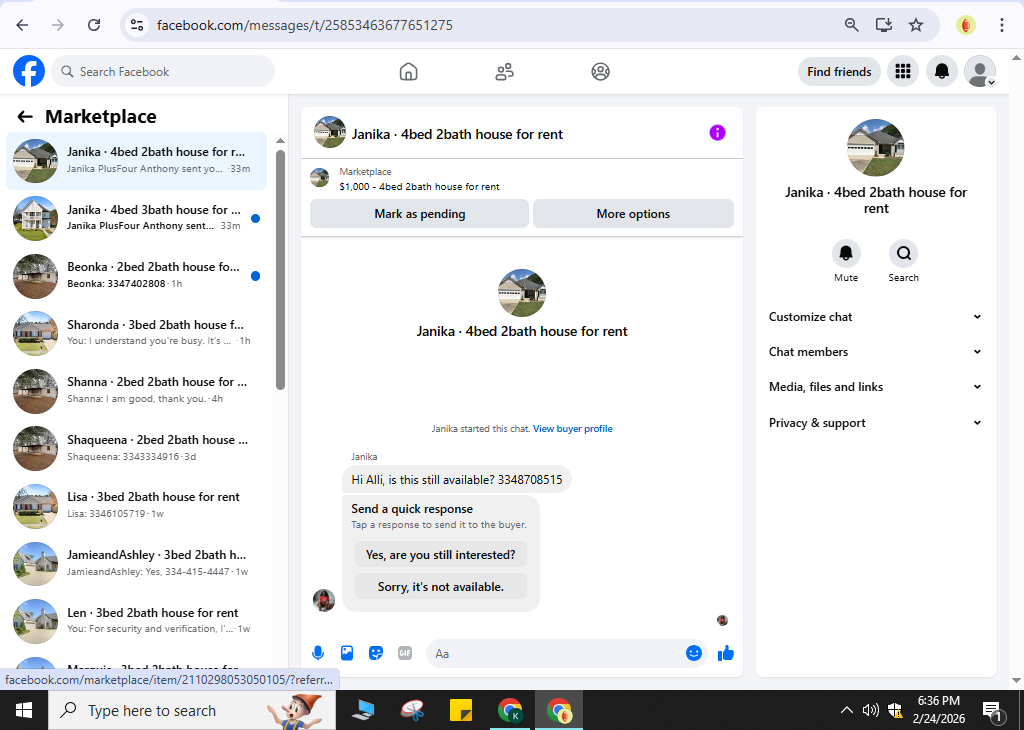Image resolution: width=1024 pixels, height=730 pixels.
Task: Open the emoji picker smiley icon
Action: pyautogui.click(x=694, y=653)
